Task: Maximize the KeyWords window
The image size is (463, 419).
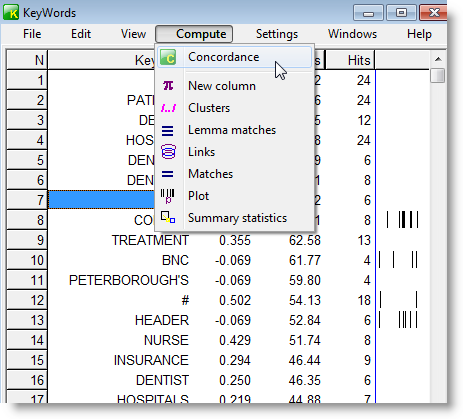Action: [401, 13]
